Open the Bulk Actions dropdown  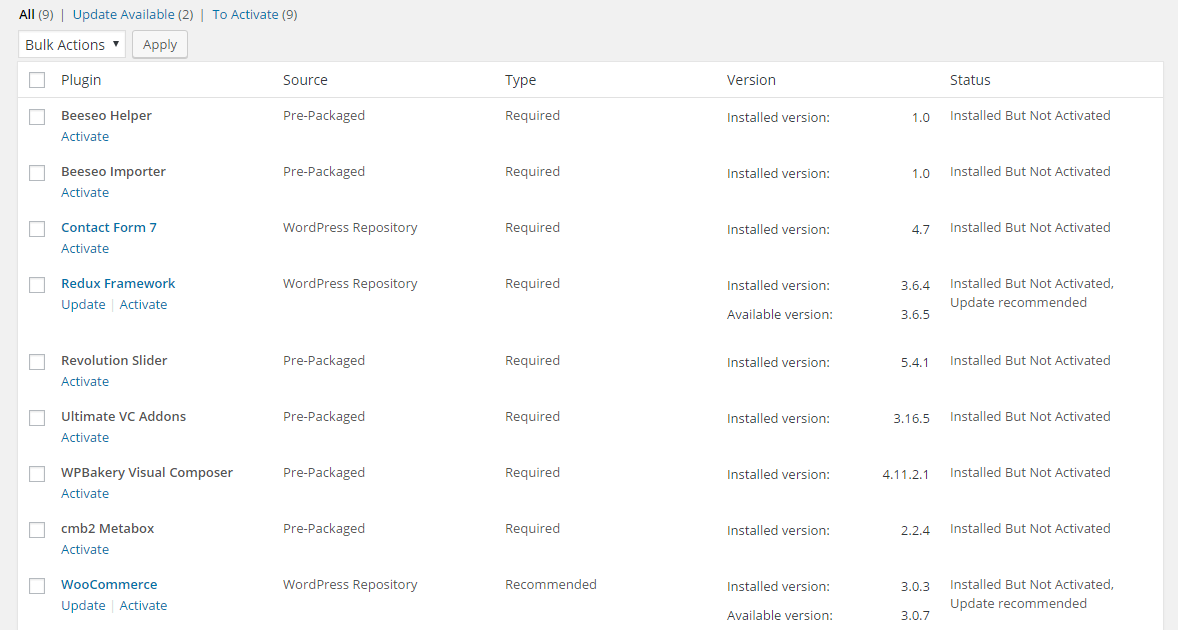point(72,44)
